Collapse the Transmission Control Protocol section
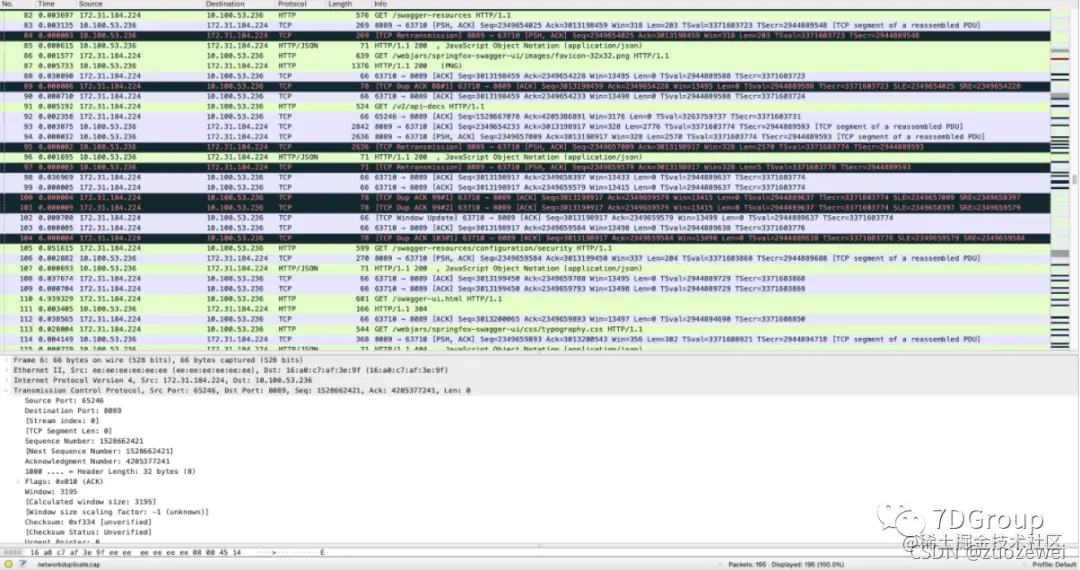The image size is (1080, 570). [6, 390]
